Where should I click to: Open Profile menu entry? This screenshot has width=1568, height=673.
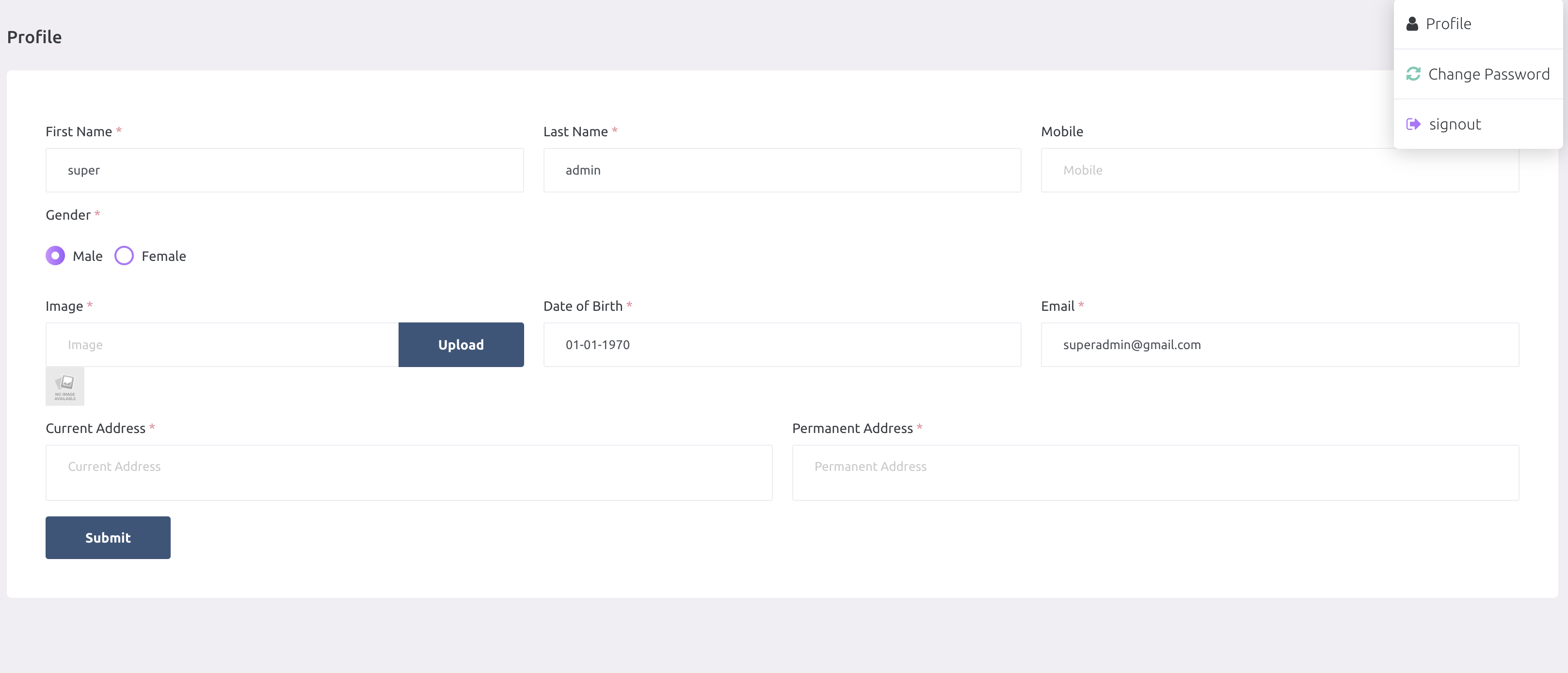(1448, 24)
